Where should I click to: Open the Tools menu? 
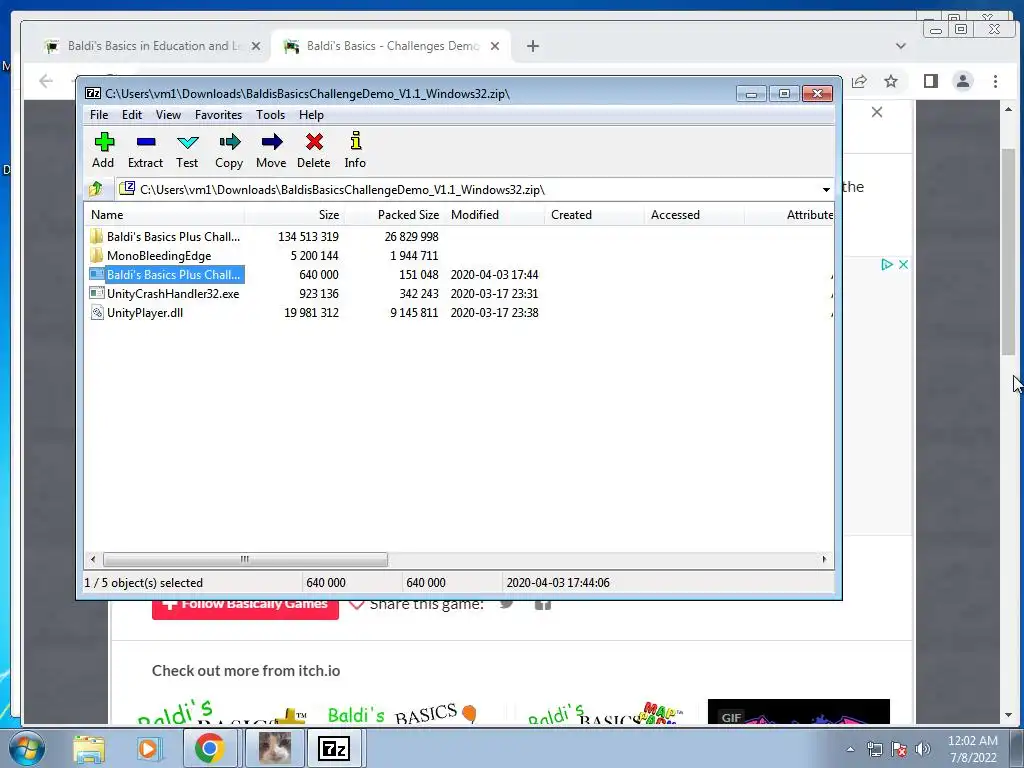click(270, 115)
